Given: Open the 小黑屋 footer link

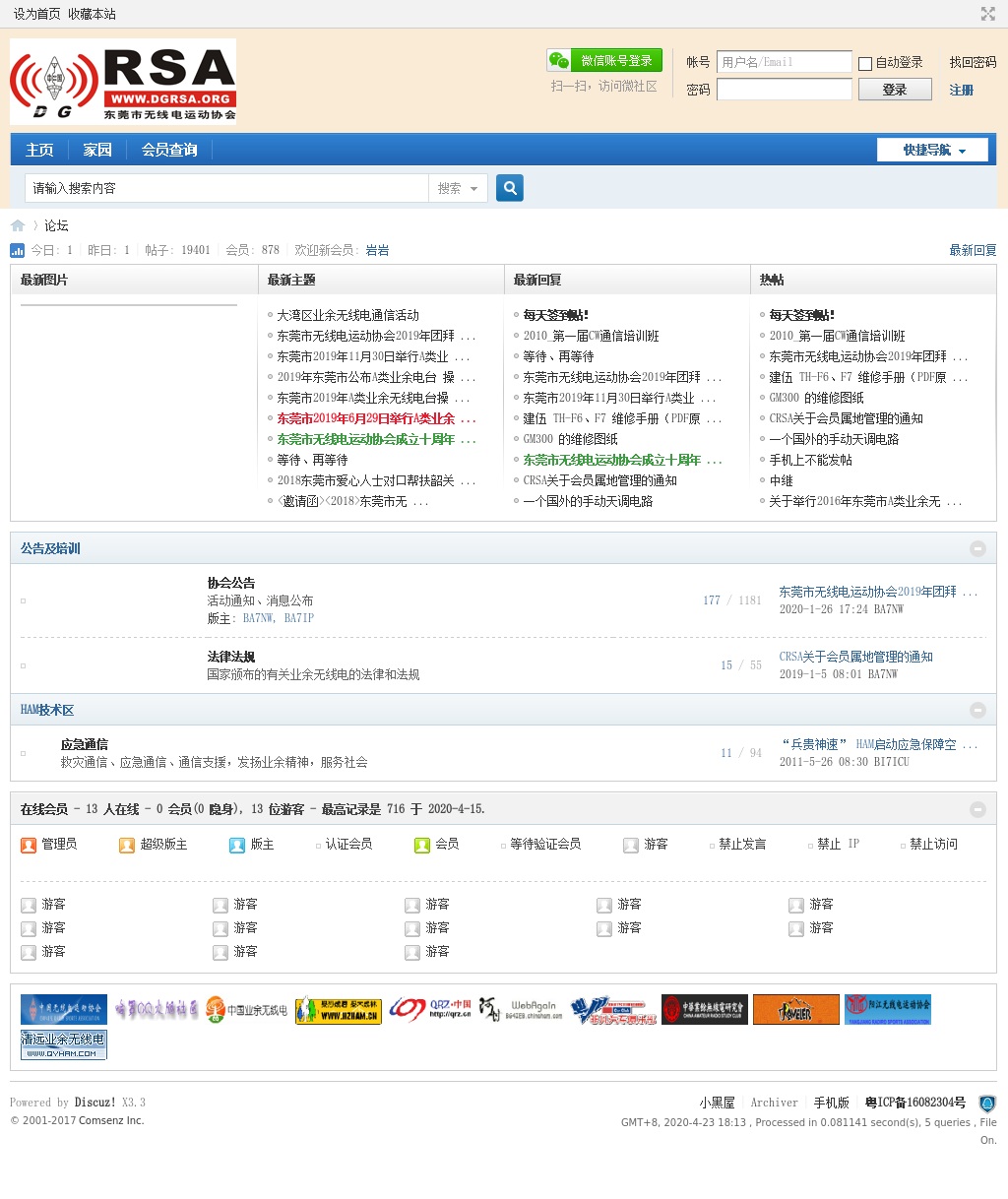Looking at the screenshot, I should 718,1103.
